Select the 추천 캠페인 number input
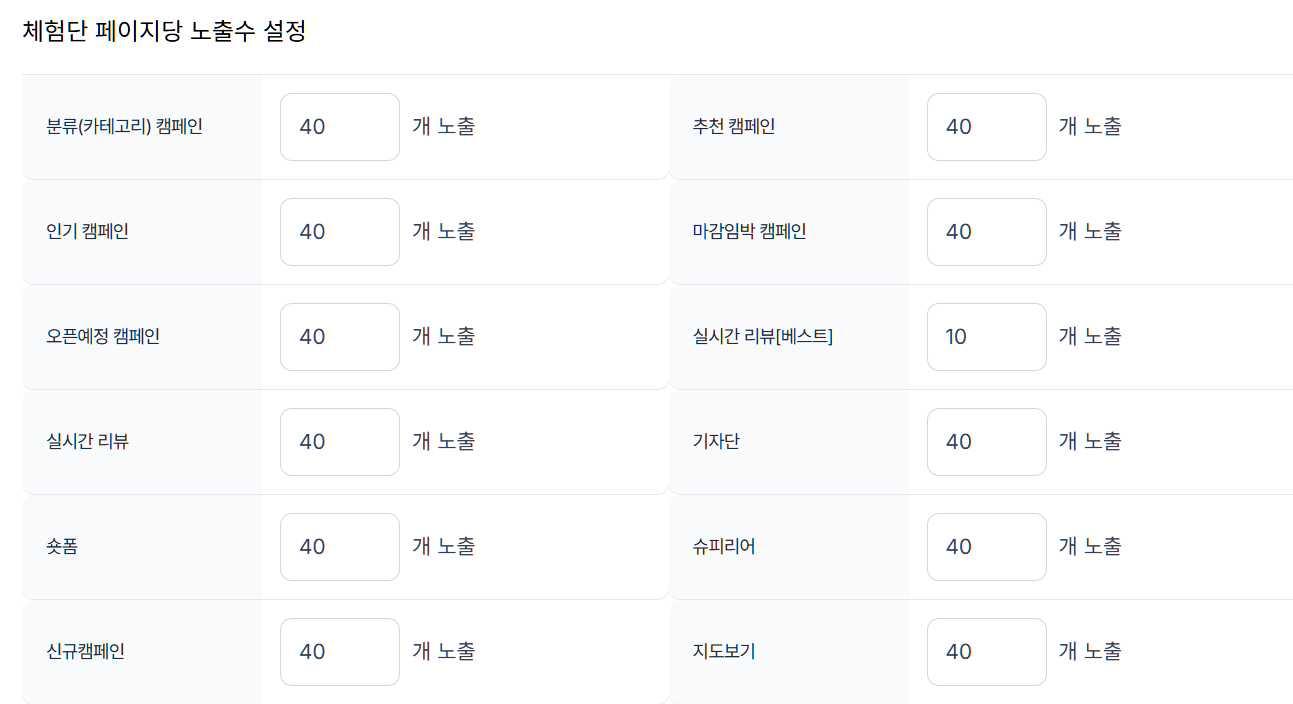 pyautogui.click(x=986, y=127)
